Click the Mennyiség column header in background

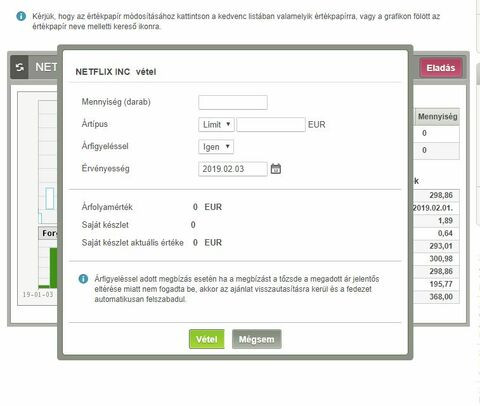pyautogui.click(x=437, y=117)
